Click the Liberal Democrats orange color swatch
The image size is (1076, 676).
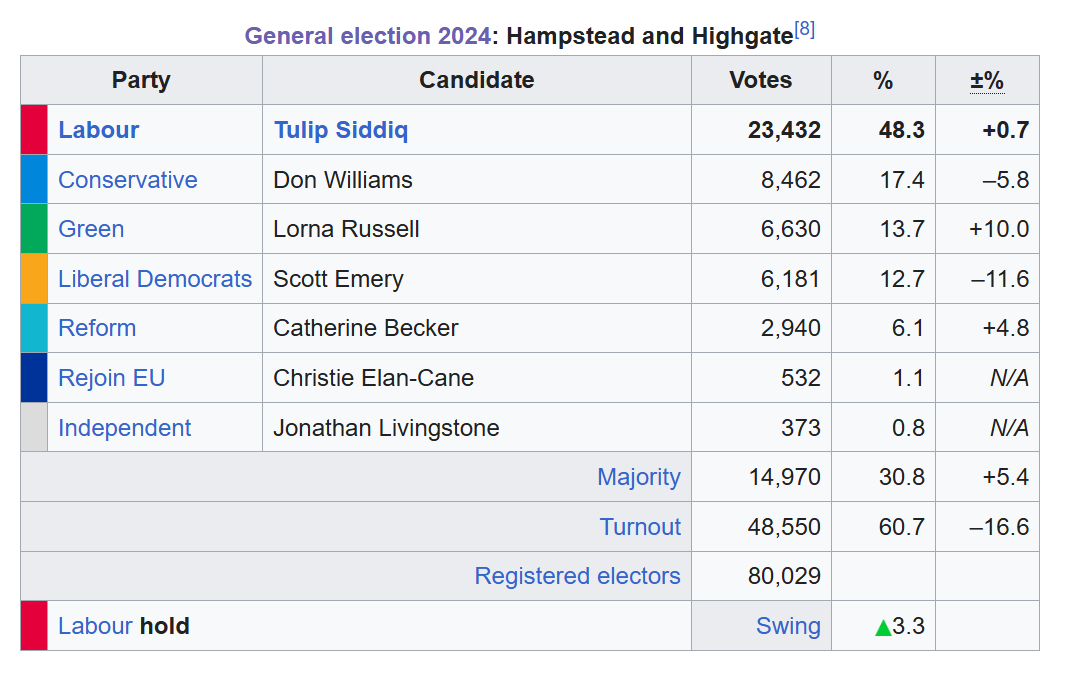[x=34, y=279]
